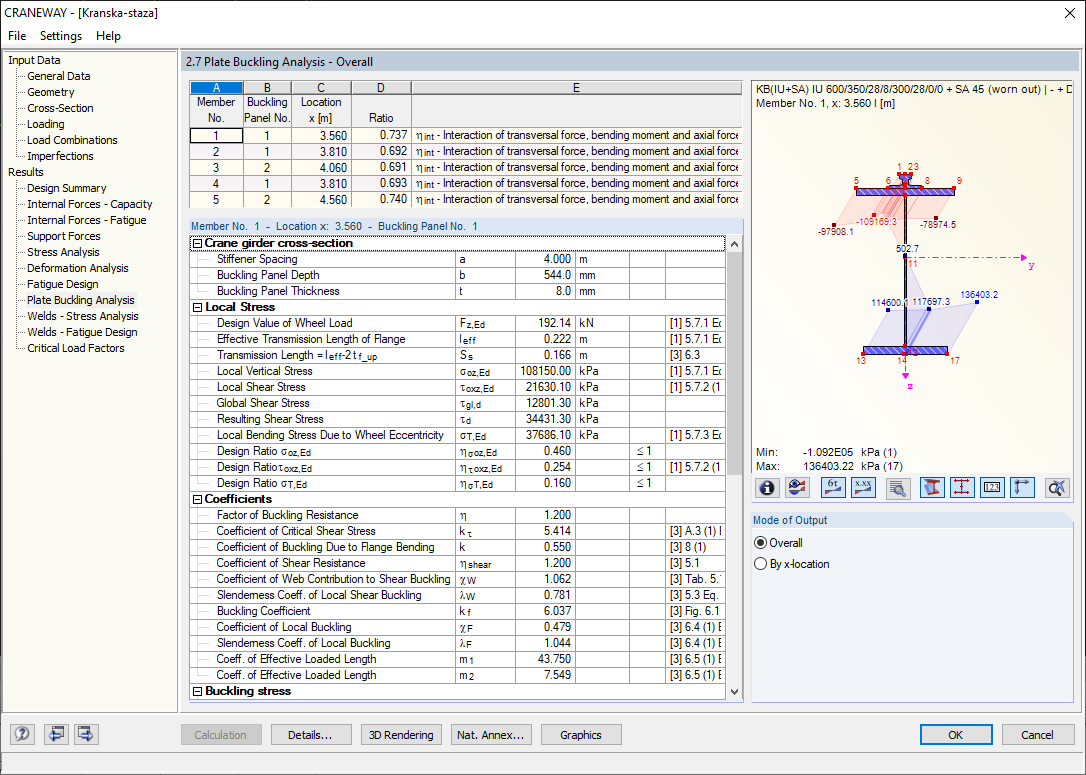Collapse the Coefficients group
This screenshot has height=775, width=1086.
[x=197, y=499]
